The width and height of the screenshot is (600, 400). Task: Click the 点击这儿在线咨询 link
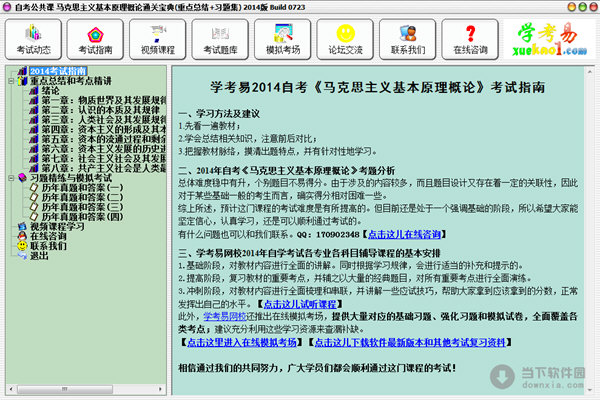404,234
